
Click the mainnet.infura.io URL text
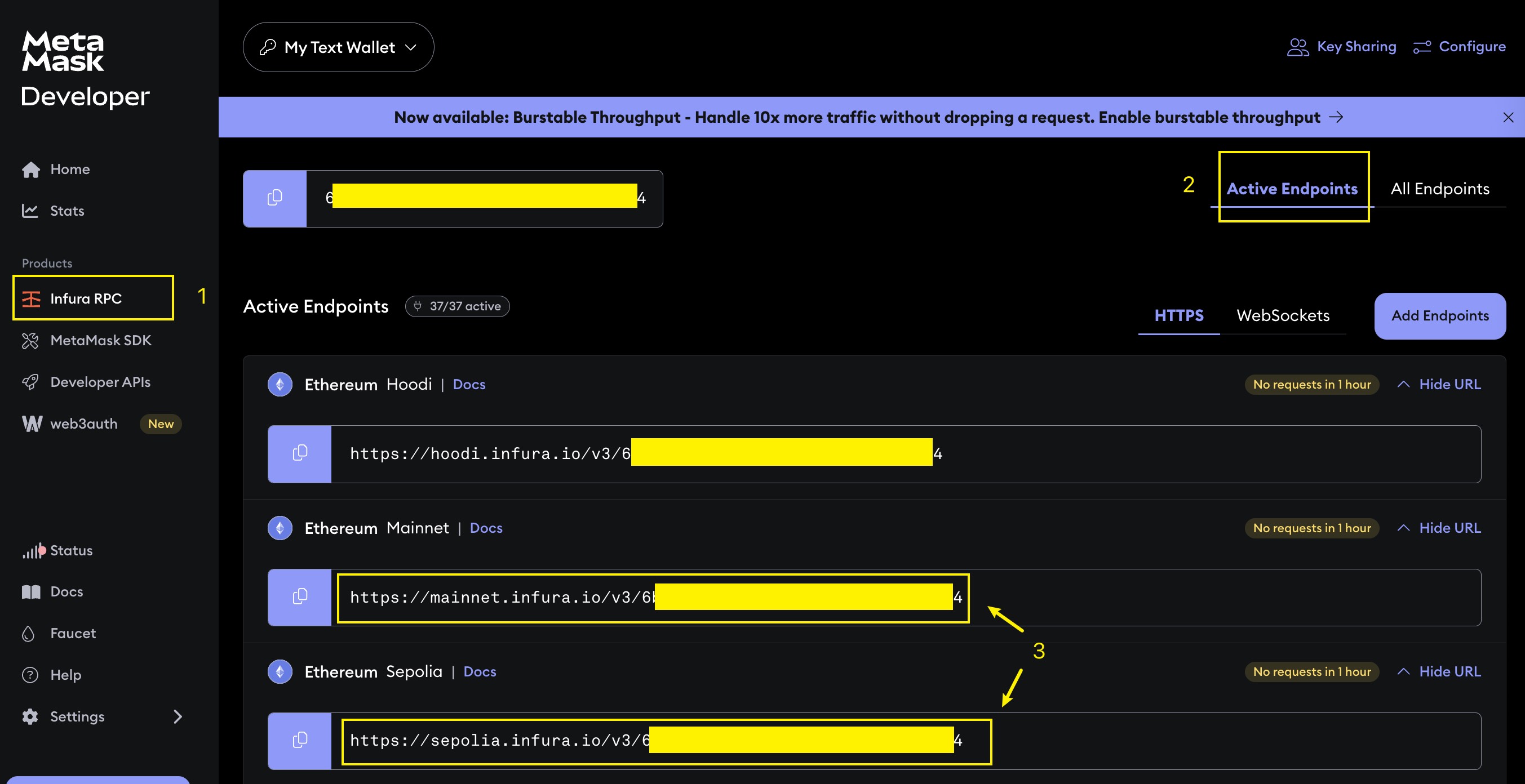[x=655, y=598]
